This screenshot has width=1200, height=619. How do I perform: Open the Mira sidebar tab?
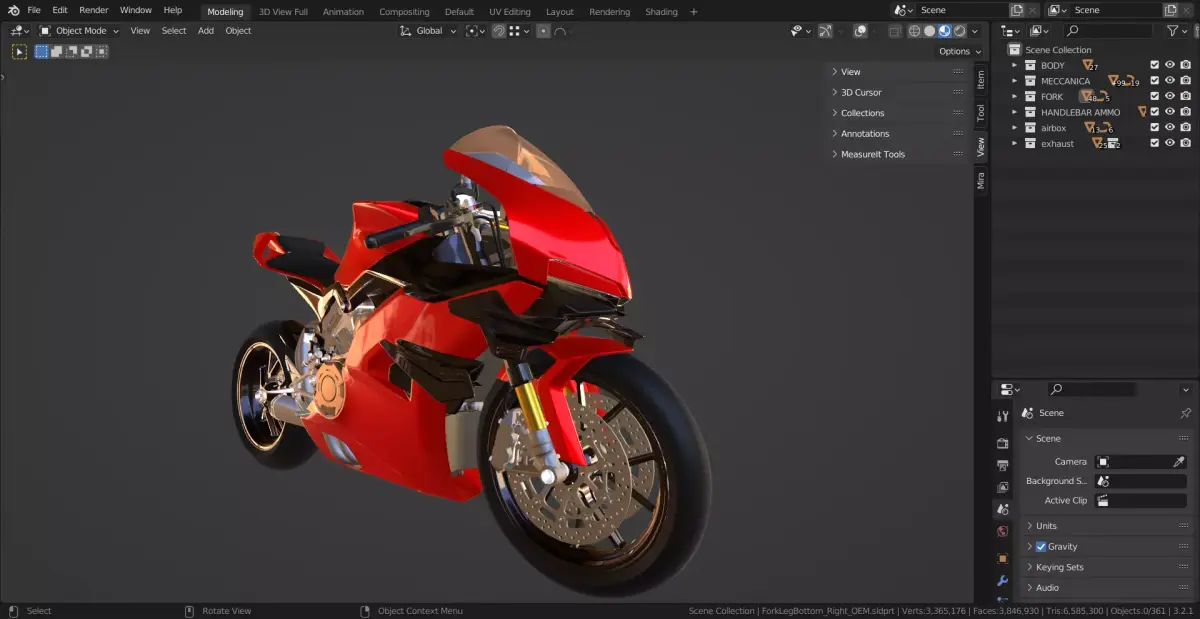981,180
